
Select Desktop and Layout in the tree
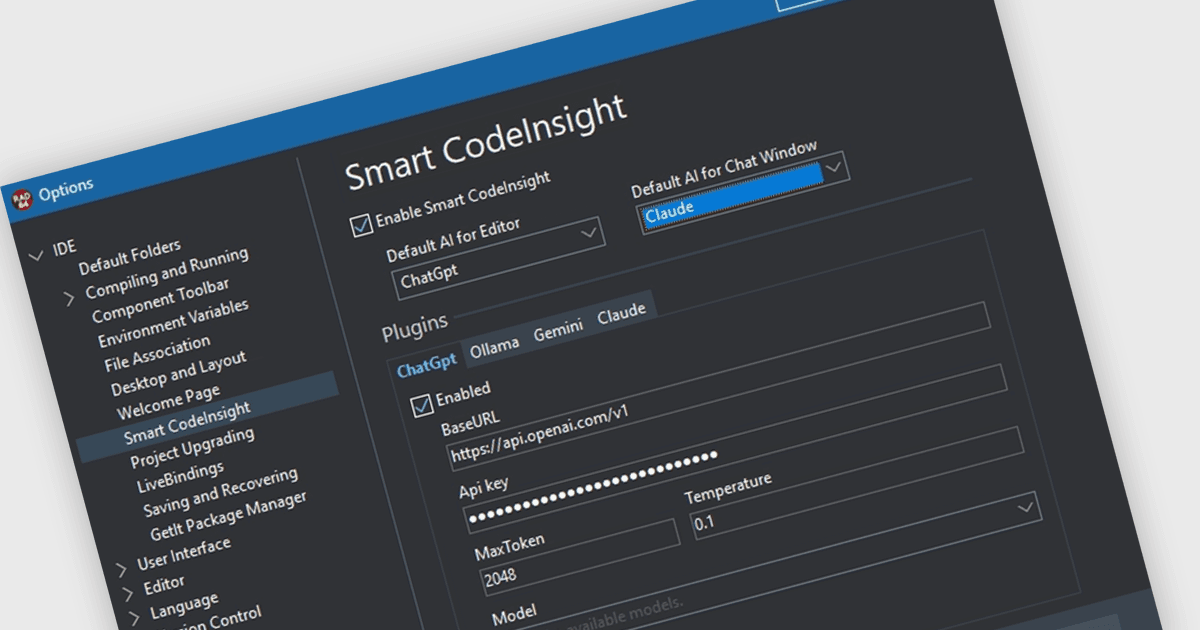[x=178, y=374]
